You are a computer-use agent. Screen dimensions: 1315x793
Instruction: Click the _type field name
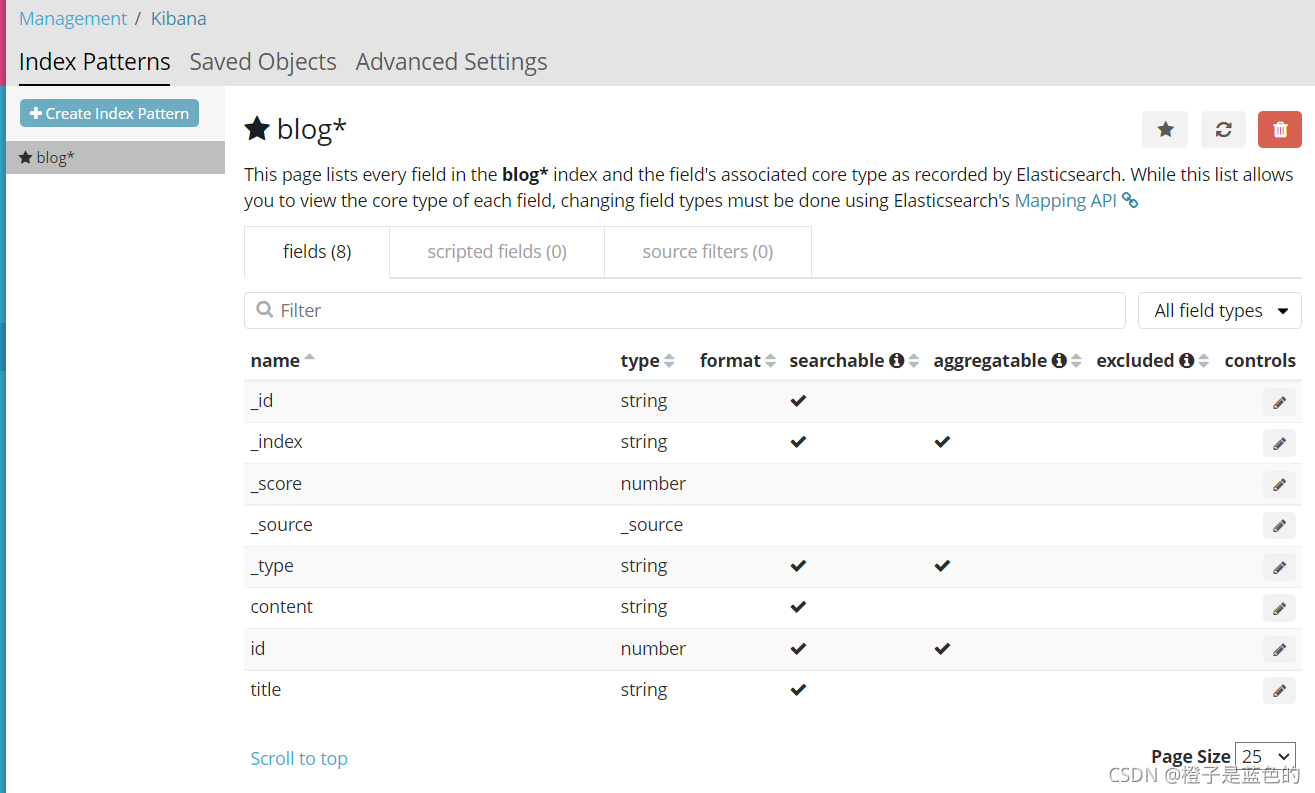272,566
